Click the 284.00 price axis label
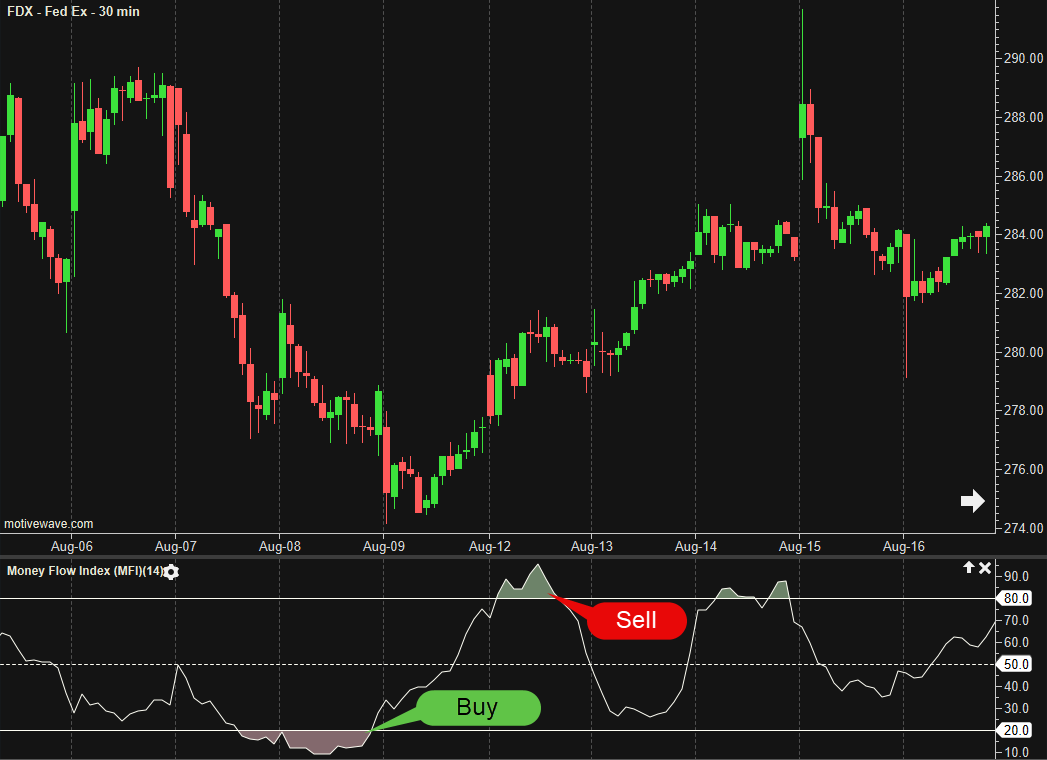Screen dimensions: 1047x760 point(1023,234)
